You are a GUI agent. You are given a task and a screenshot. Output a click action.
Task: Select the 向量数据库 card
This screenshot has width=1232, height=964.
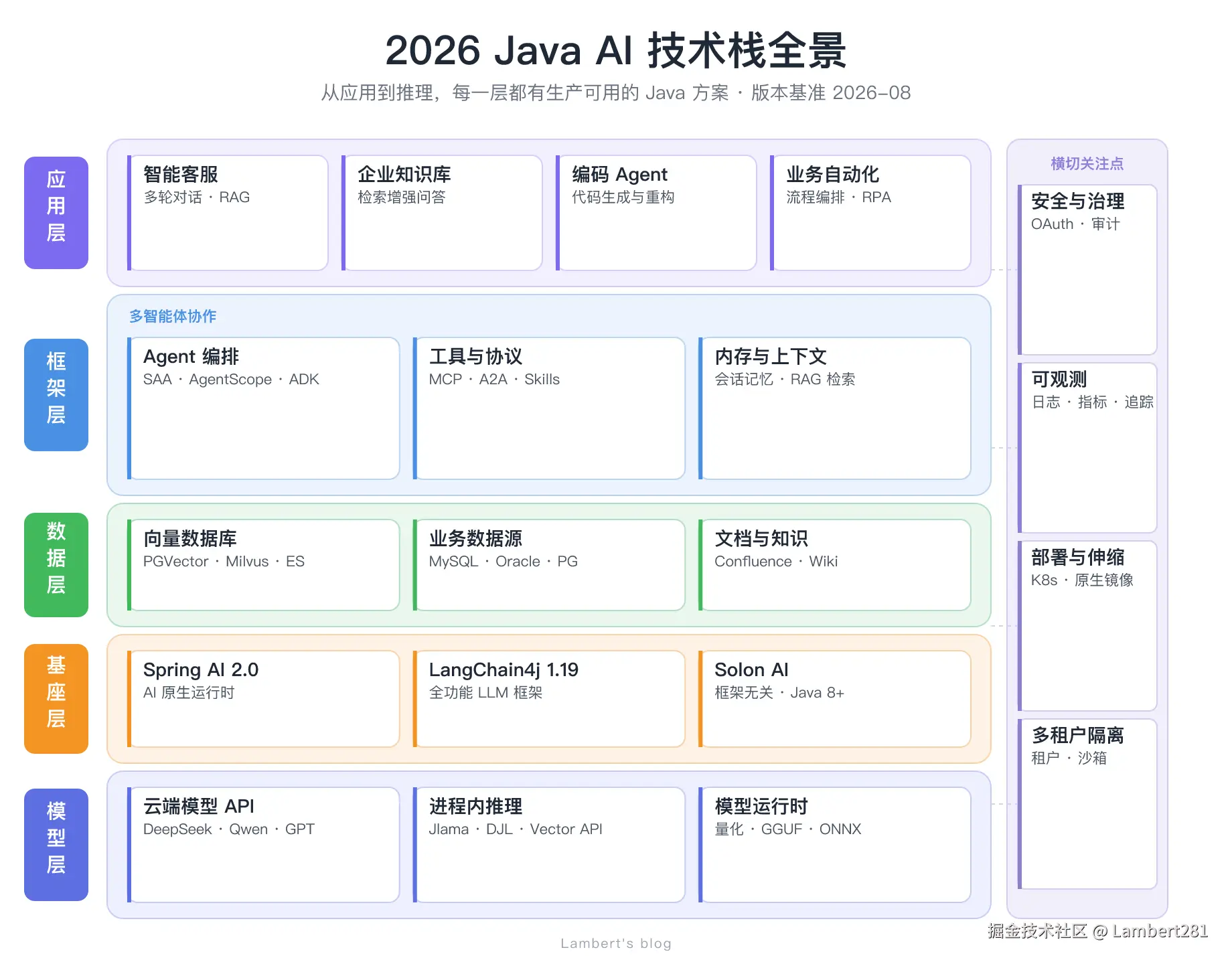(263, 565)
